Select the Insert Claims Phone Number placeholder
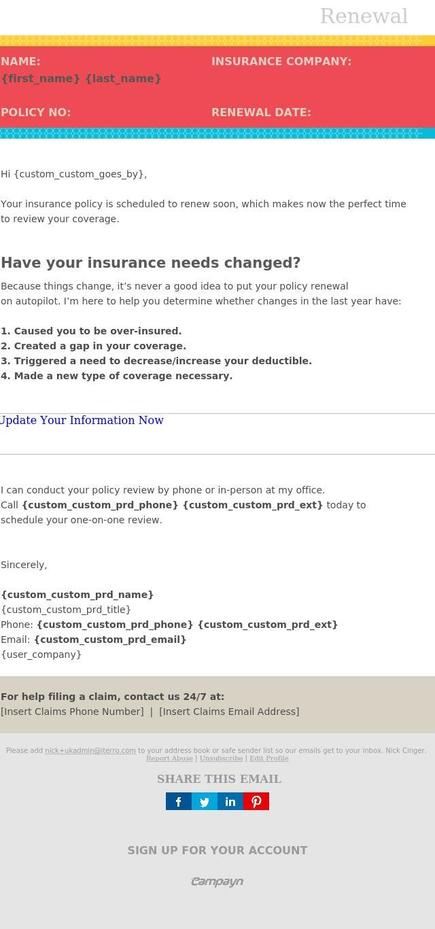 [72, 712]
